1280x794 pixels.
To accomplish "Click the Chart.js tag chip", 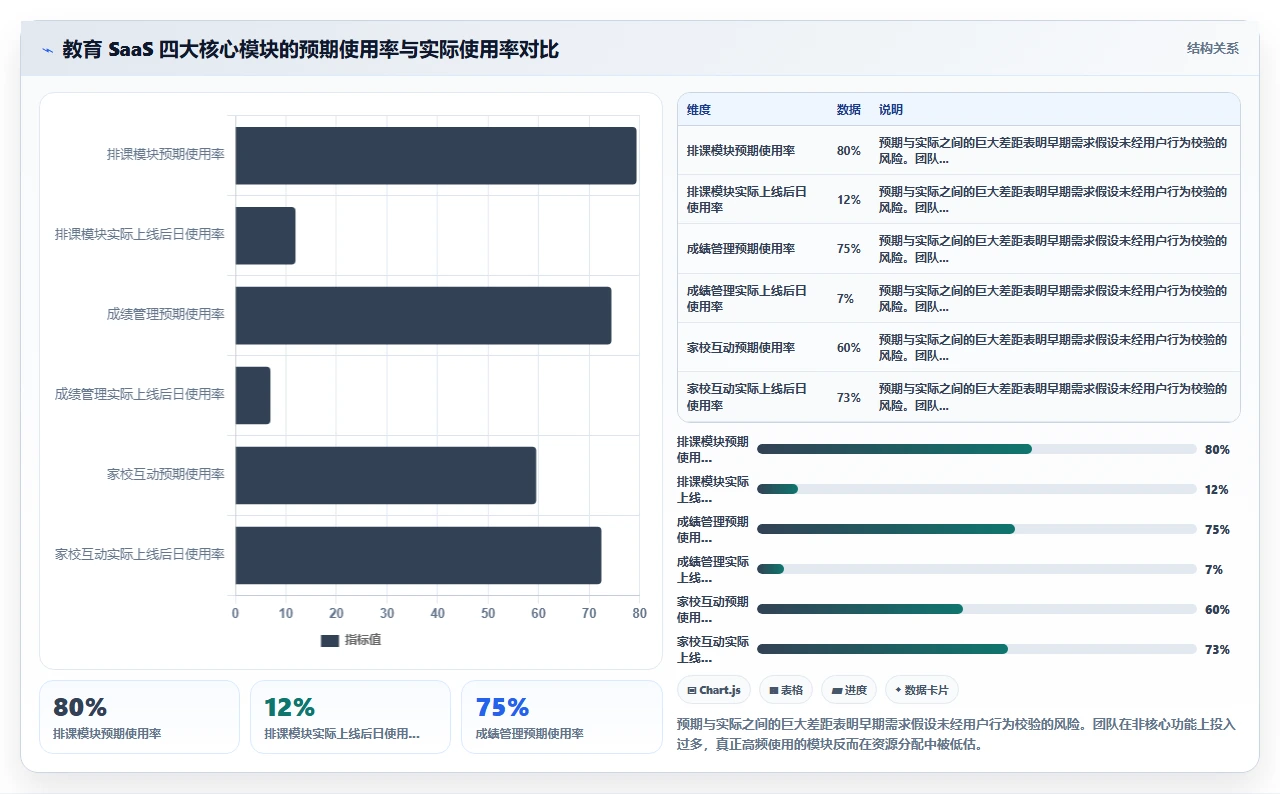I will 714,690.
